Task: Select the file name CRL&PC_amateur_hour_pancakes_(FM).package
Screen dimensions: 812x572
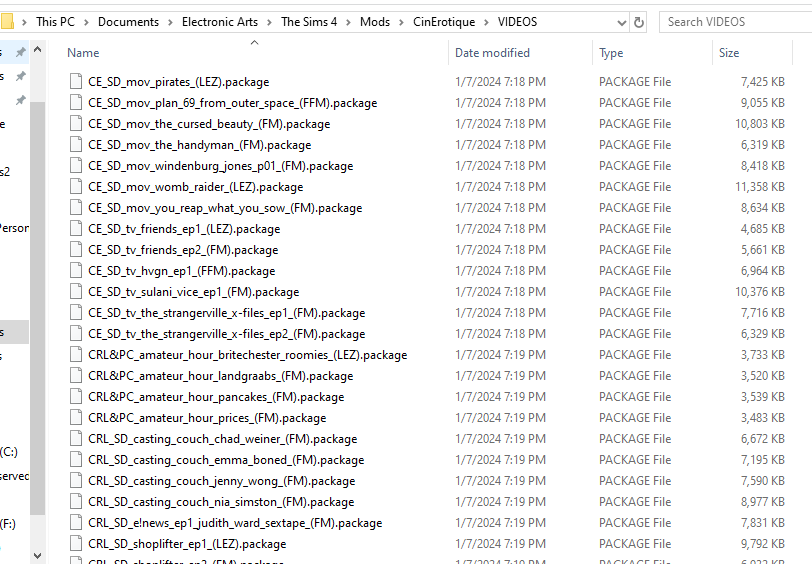Action: click(216, 397)
